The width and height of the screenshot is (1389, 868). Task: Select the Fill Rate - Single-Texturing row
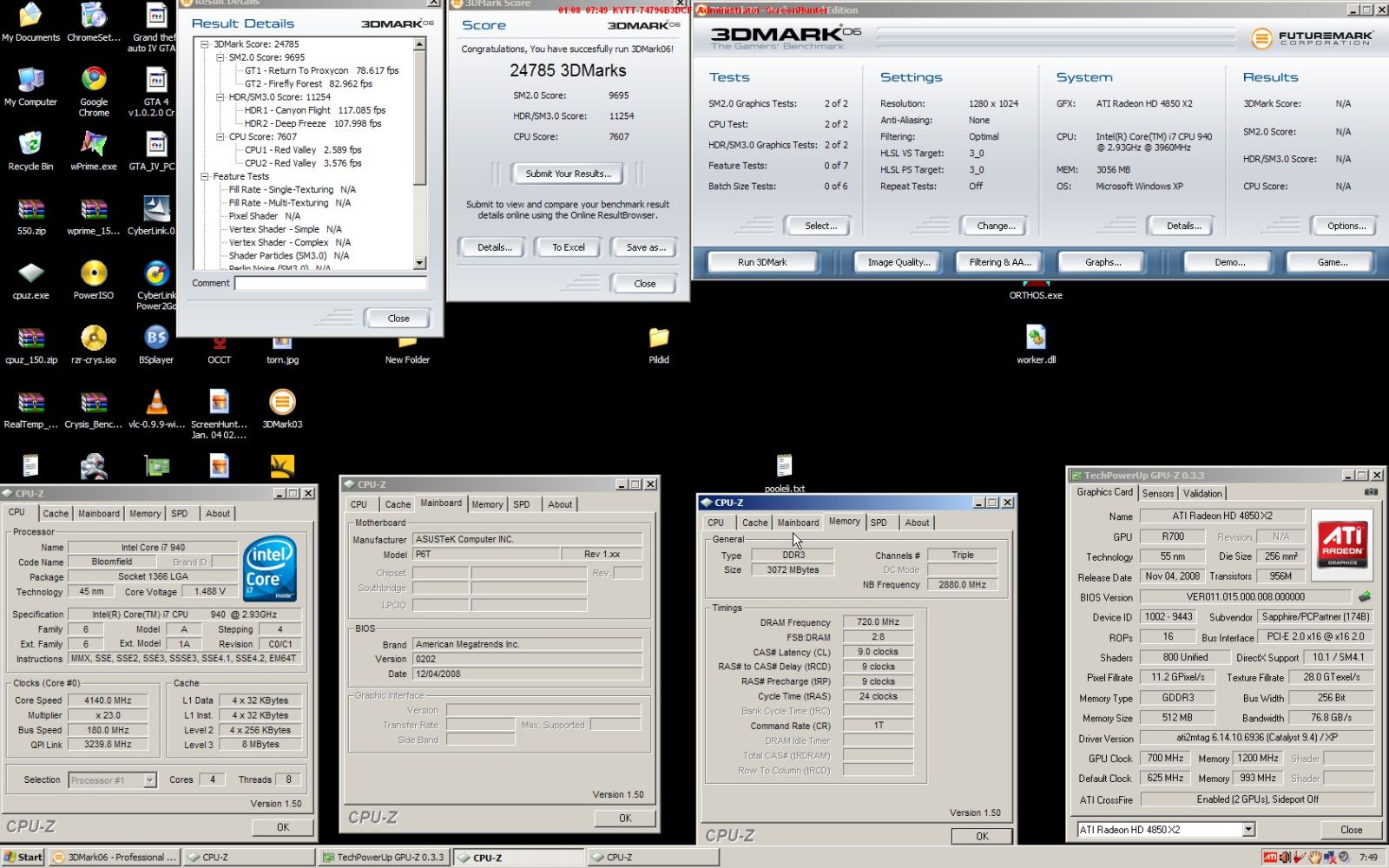click(x=292, y=189)
